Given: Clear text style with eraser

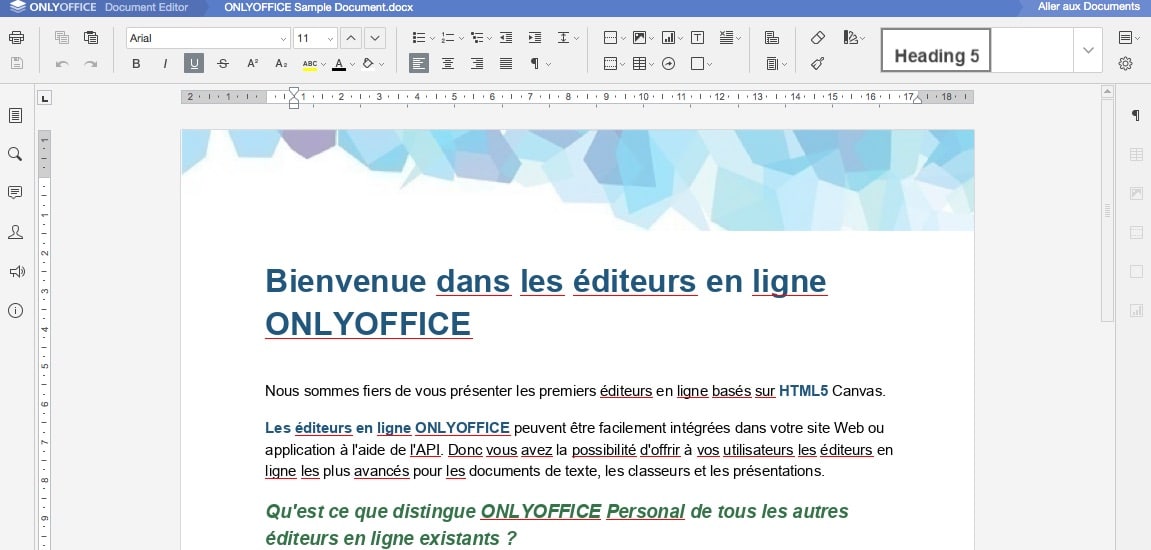Looking at the screenshot, I should point(818,37).
